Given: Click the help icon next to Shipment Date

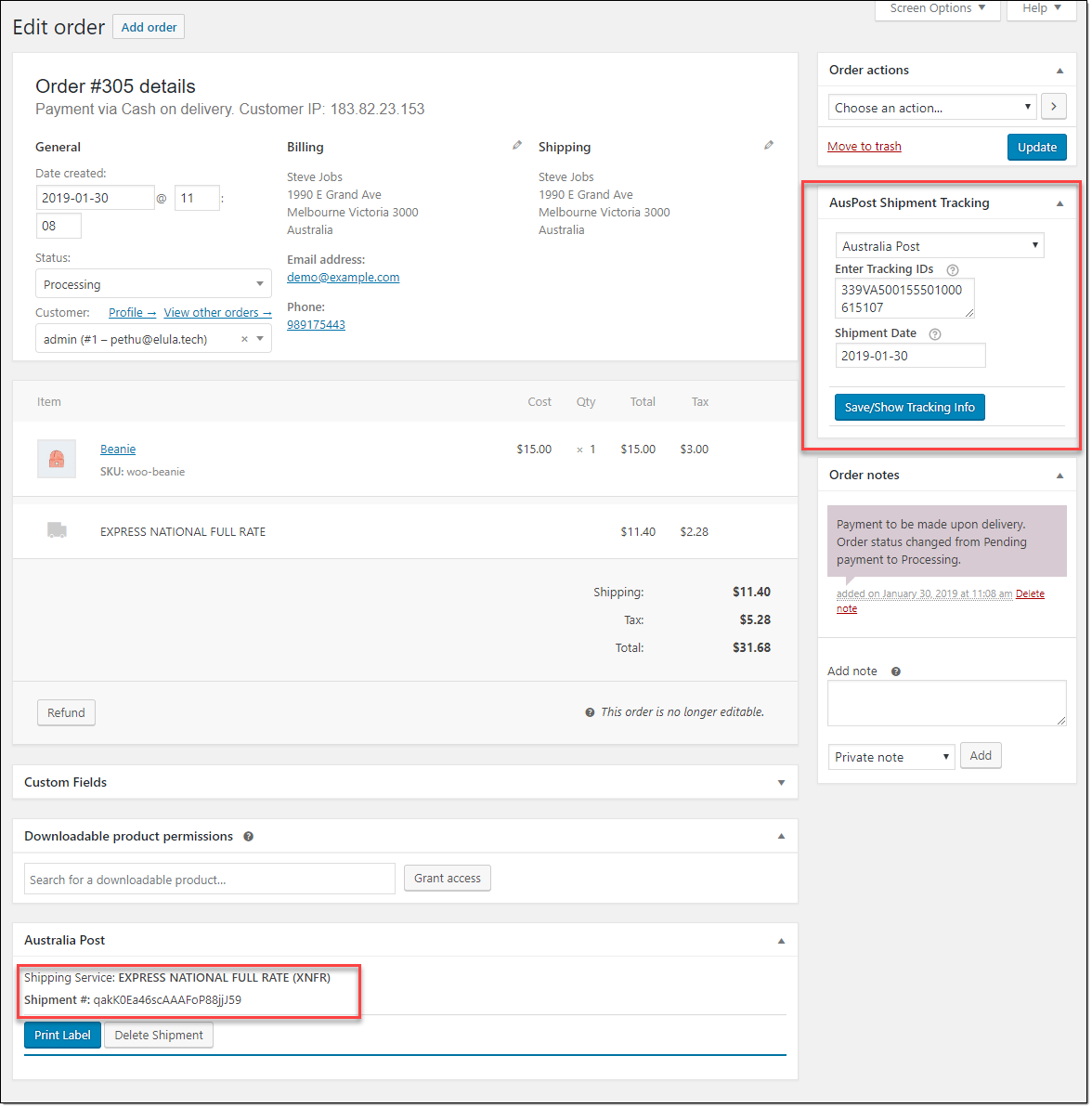Looking at the screenshot, I should (934, 334).
